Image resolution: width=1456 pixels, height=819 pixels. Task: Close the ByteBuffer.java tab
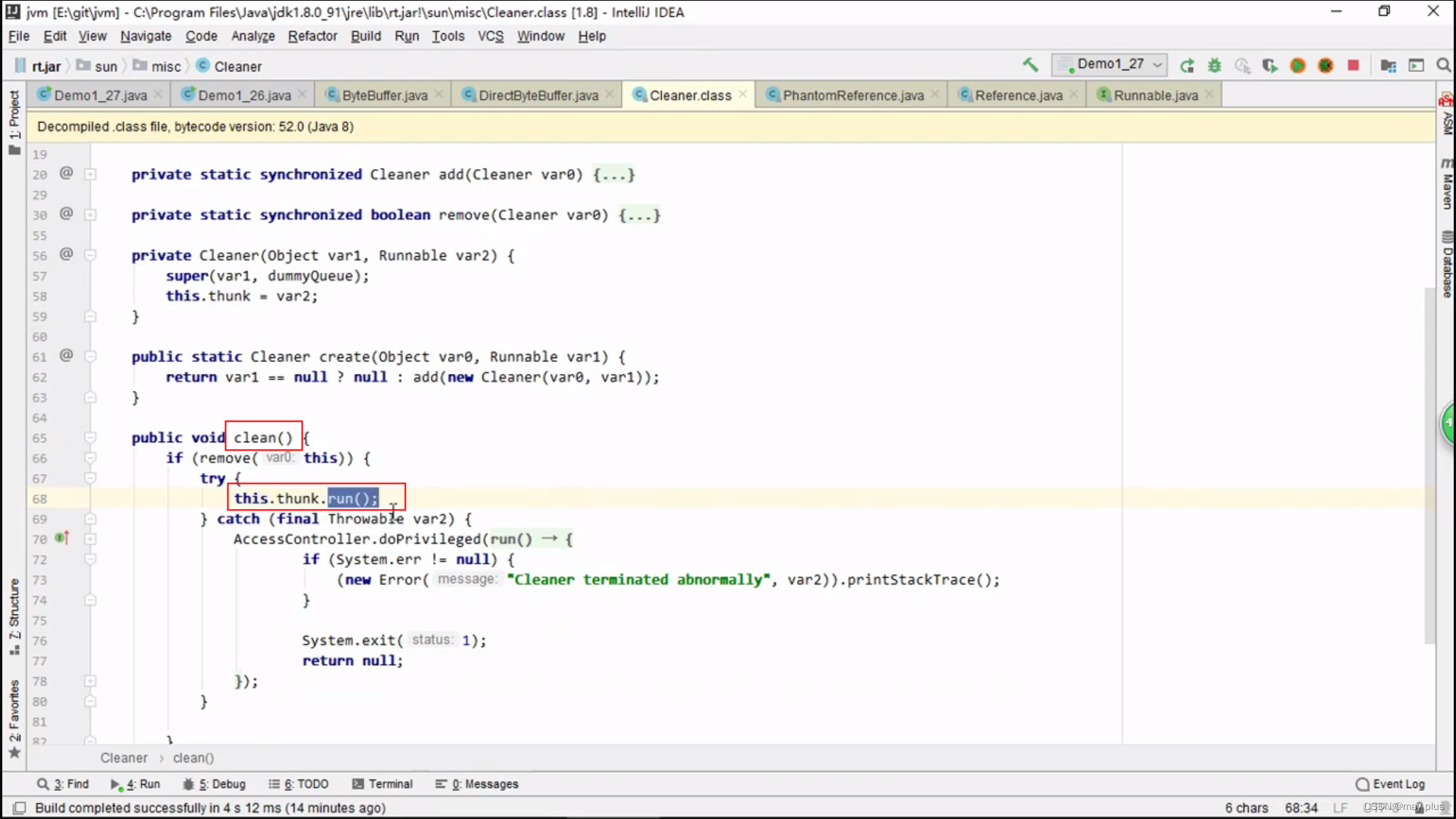point(438,94)
